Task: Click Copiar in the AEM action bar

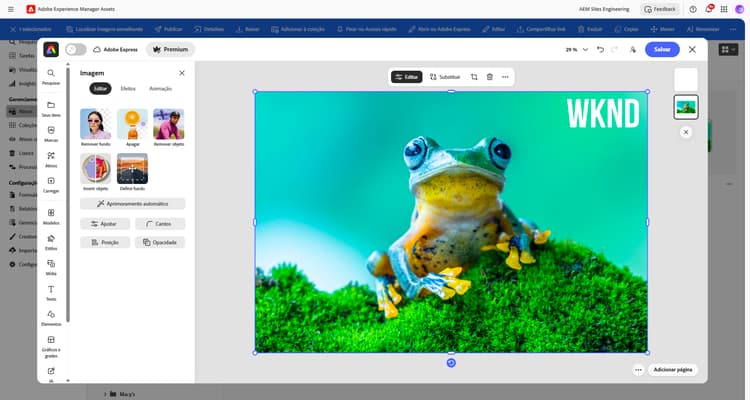Action: point(626,29)
